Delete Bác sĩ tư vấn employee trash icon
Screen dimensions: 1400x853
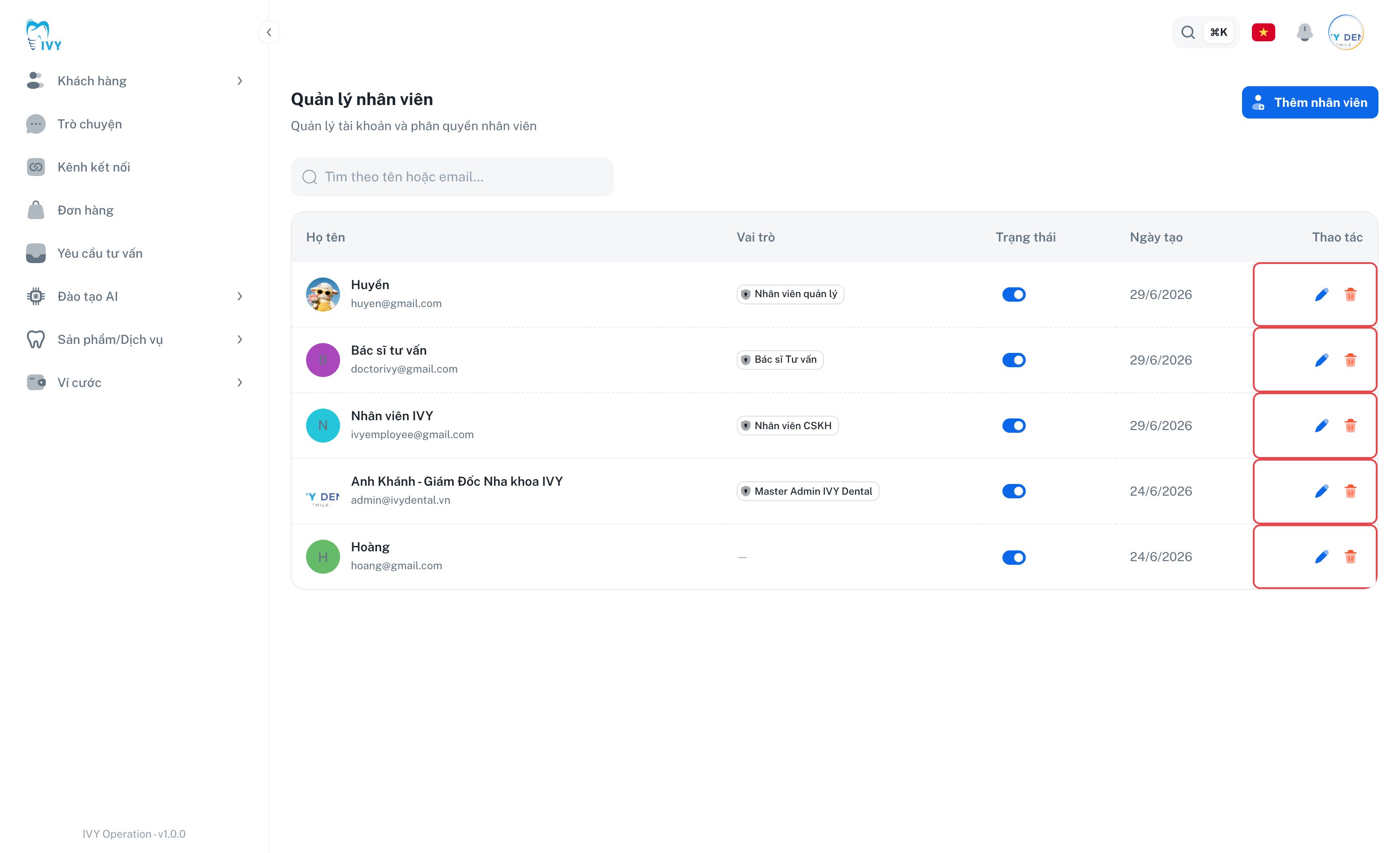[1351, 360]
